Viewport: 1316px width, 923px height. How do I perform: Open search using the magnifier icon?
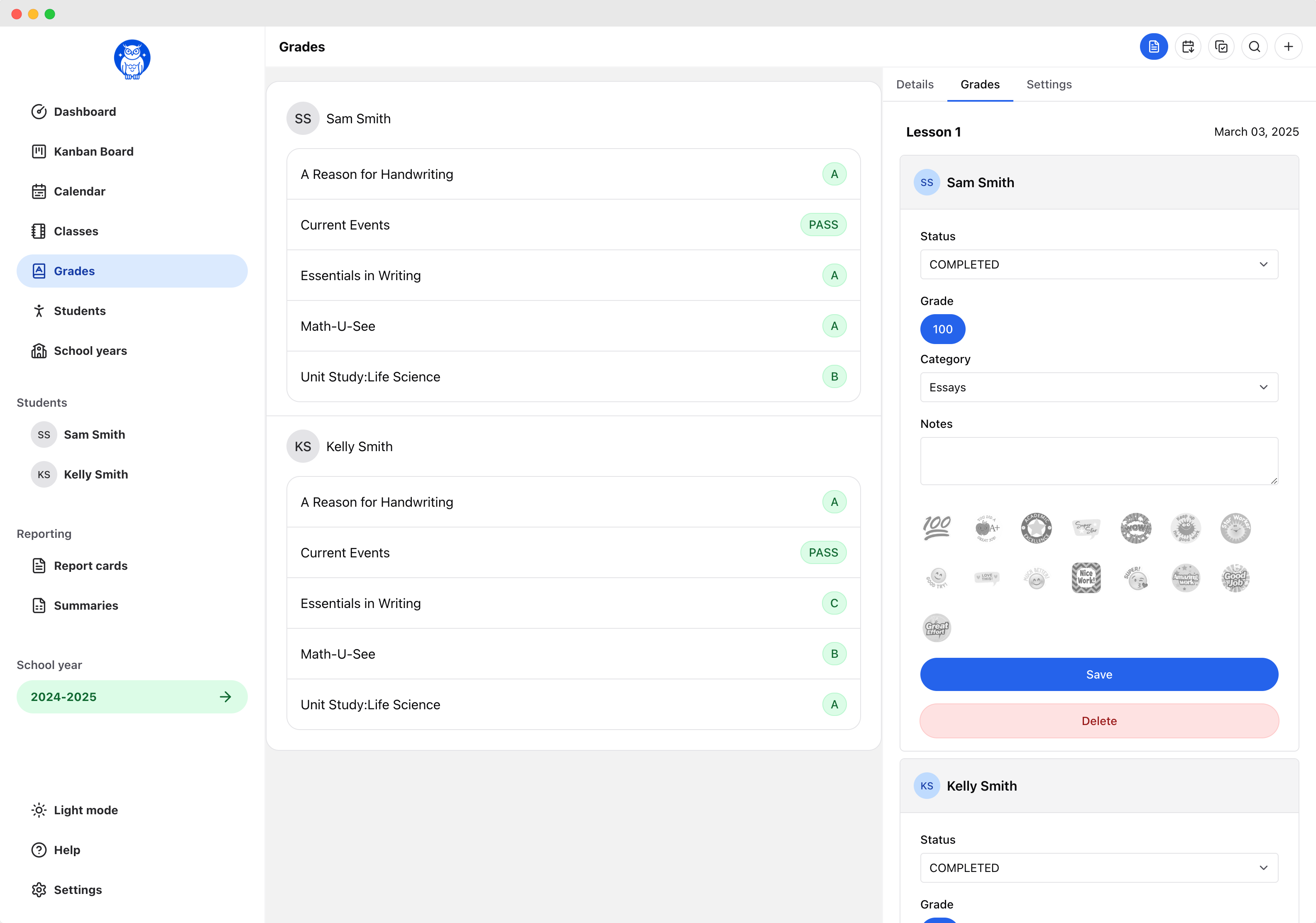click(x=1255, y=46)
